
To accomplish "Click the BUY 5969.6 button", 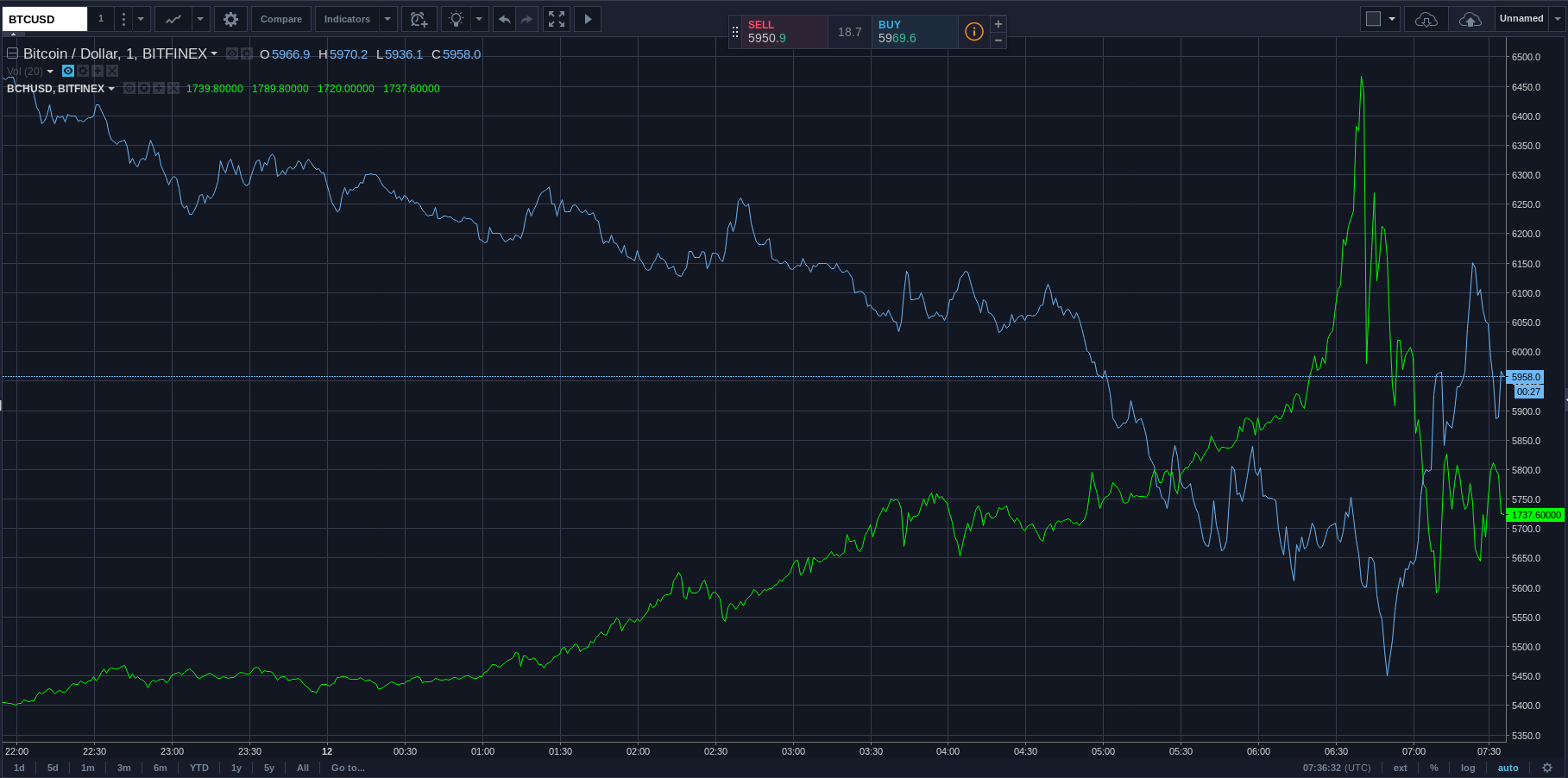I will (x=915, y=32).
